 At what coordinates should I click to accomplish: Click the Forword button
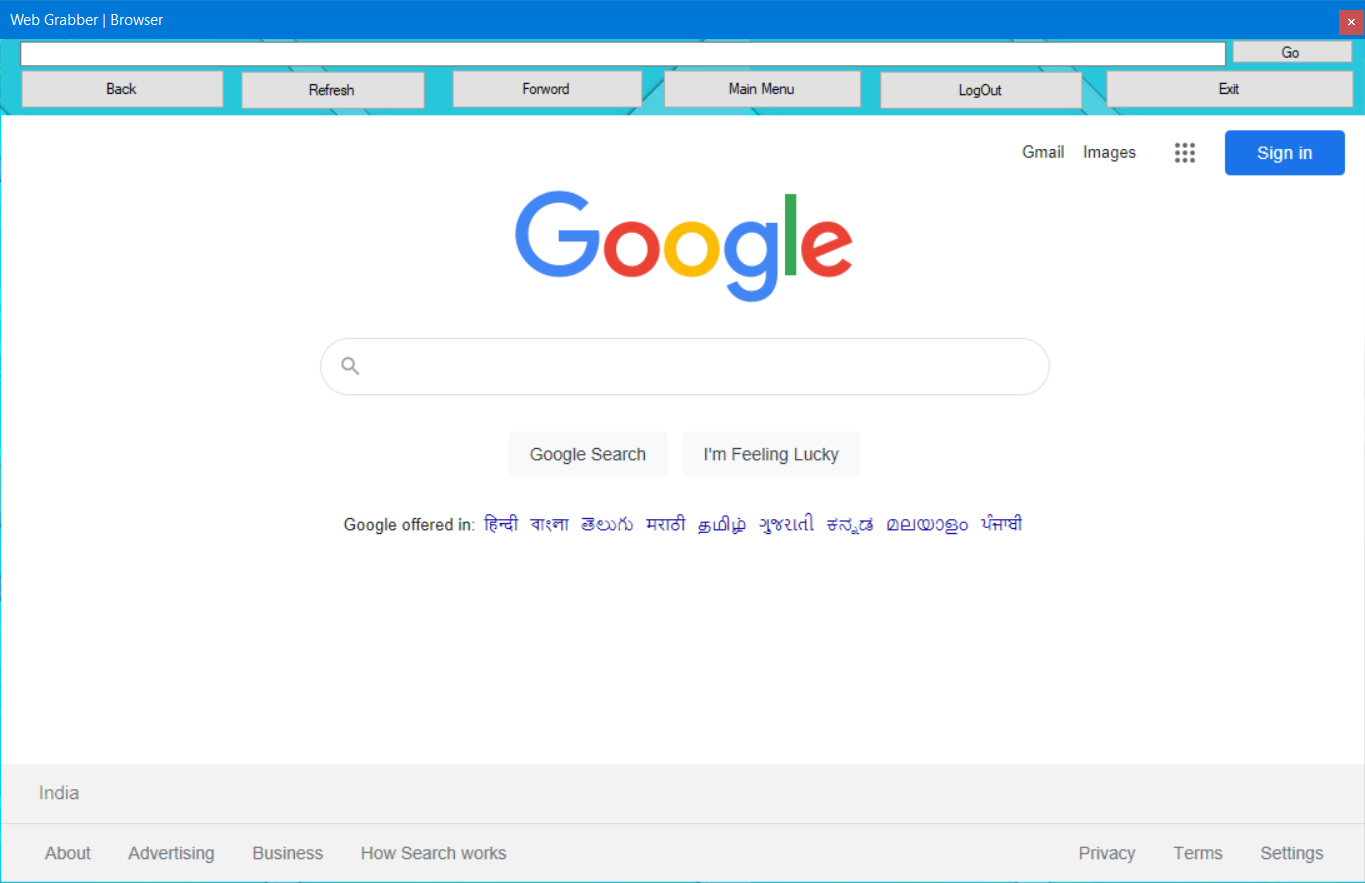click(x=546, y=89)
